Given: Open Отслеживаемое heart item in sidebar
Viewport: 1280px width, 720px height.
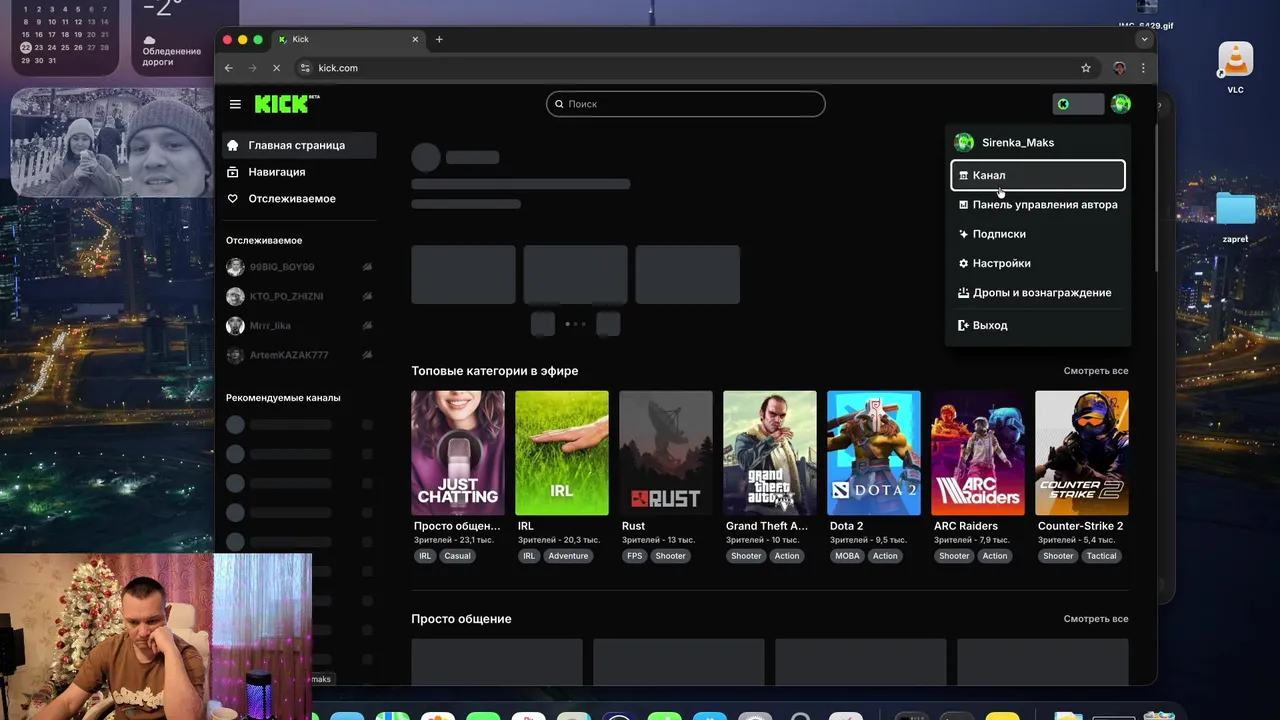Looking at the screenshot, I should coord(299,199).
